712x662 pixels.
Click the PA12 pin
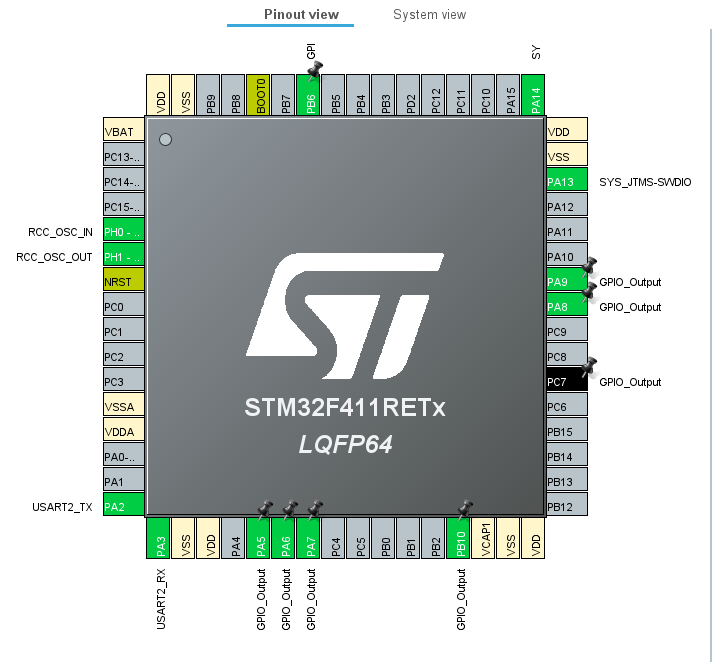tap(567, 204)
